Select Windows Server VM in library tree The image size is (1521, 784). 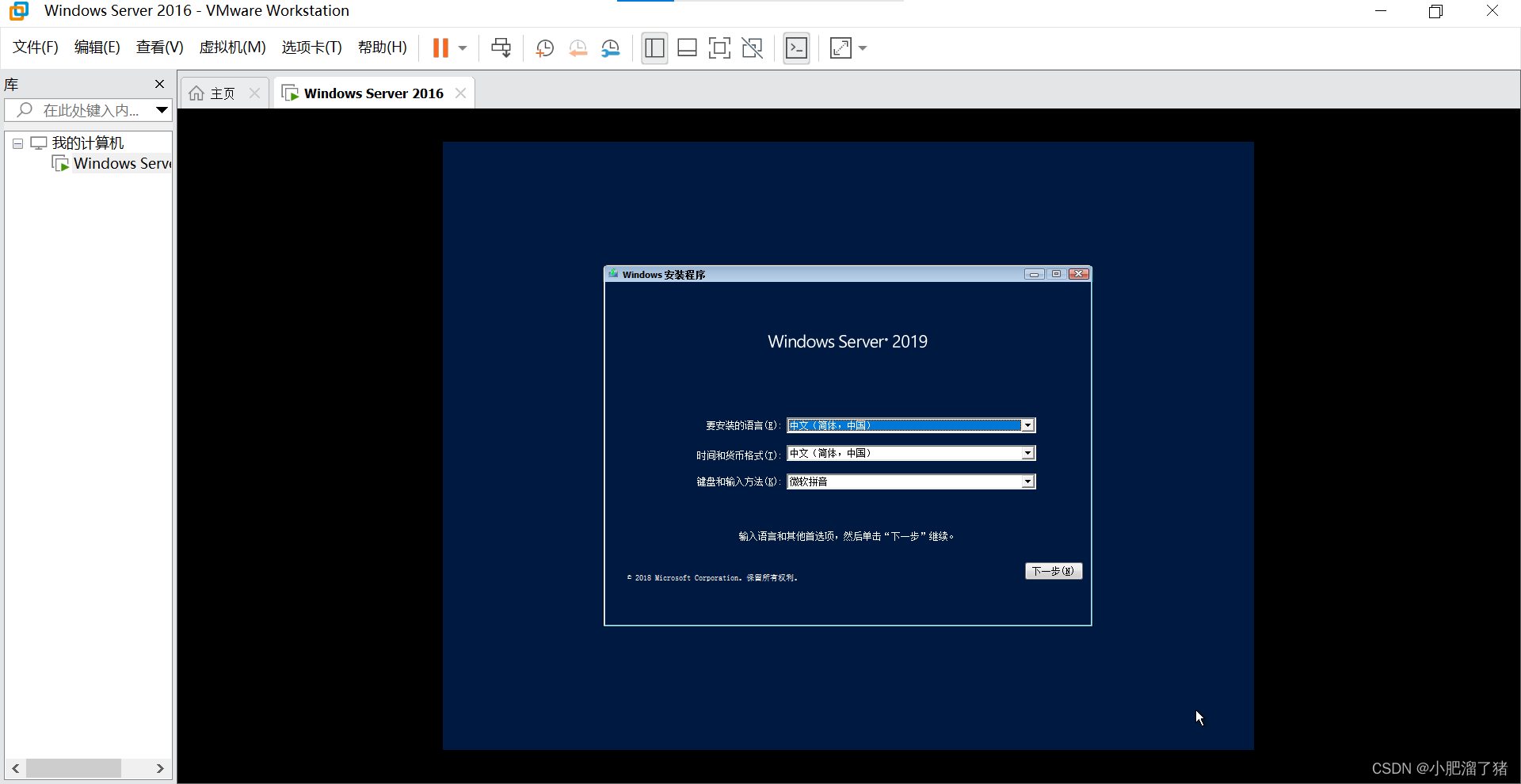123,164
